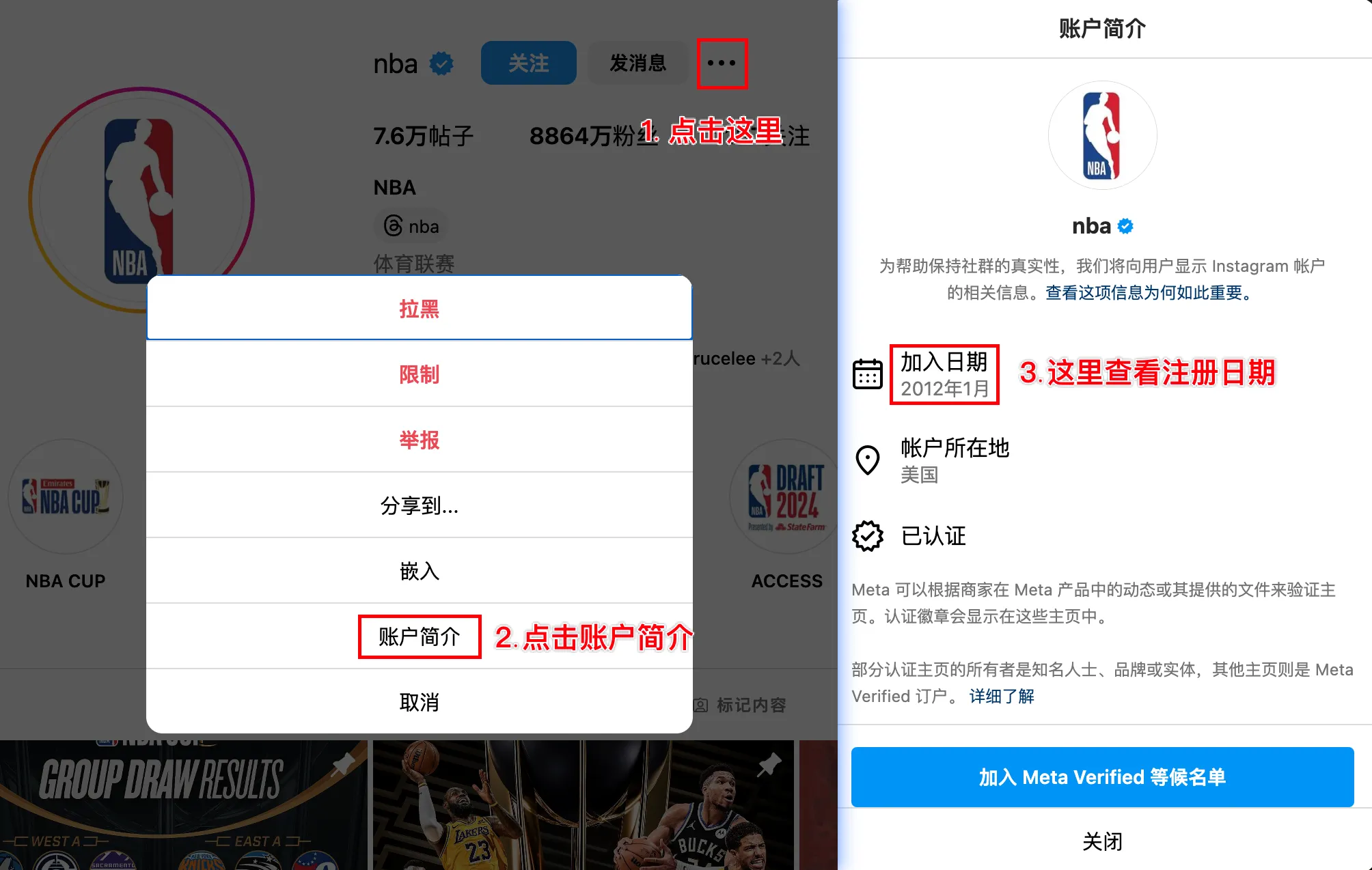Image resolution: width=1372 pixels, height=870 pixels.
Task: Click the 账户简介 panel title
Action: point(1103,29)
